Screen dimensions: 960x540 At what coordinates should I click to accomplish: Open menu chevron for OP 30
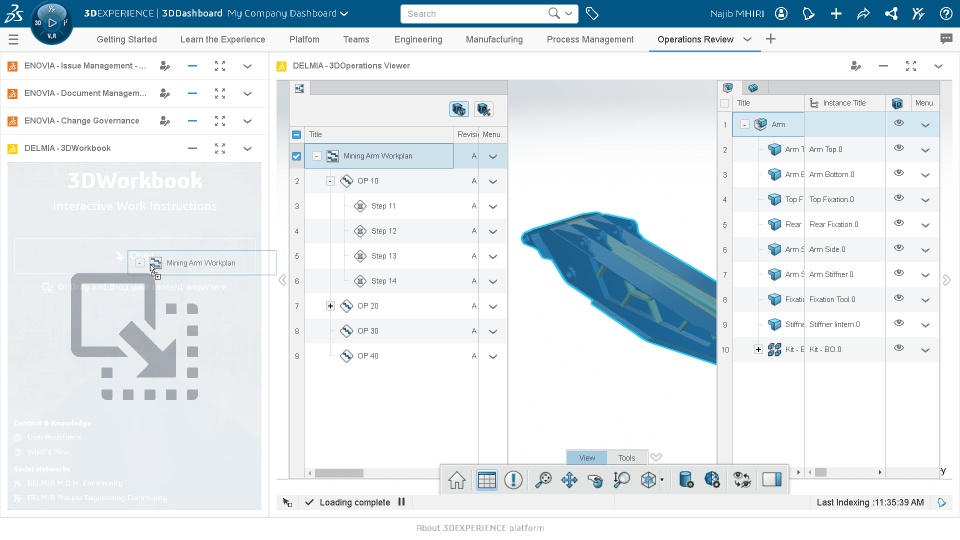493,332
